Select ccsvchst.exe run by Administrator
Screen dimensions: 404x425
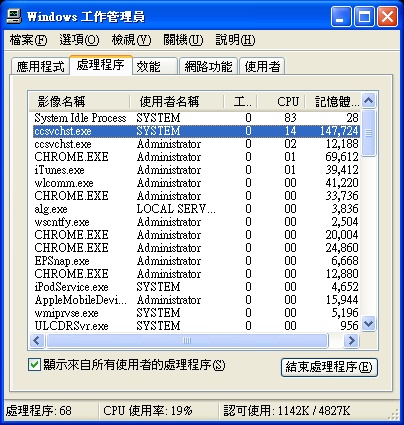tap(196, 144)
